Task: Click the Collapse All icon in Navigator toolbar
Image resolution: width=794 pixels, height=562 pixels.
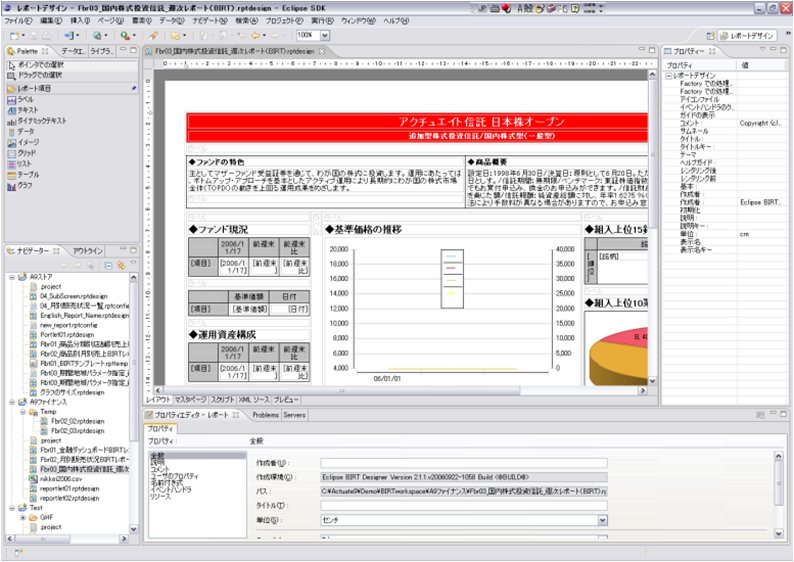Action: pyautogui.click(x=108, y=265)
